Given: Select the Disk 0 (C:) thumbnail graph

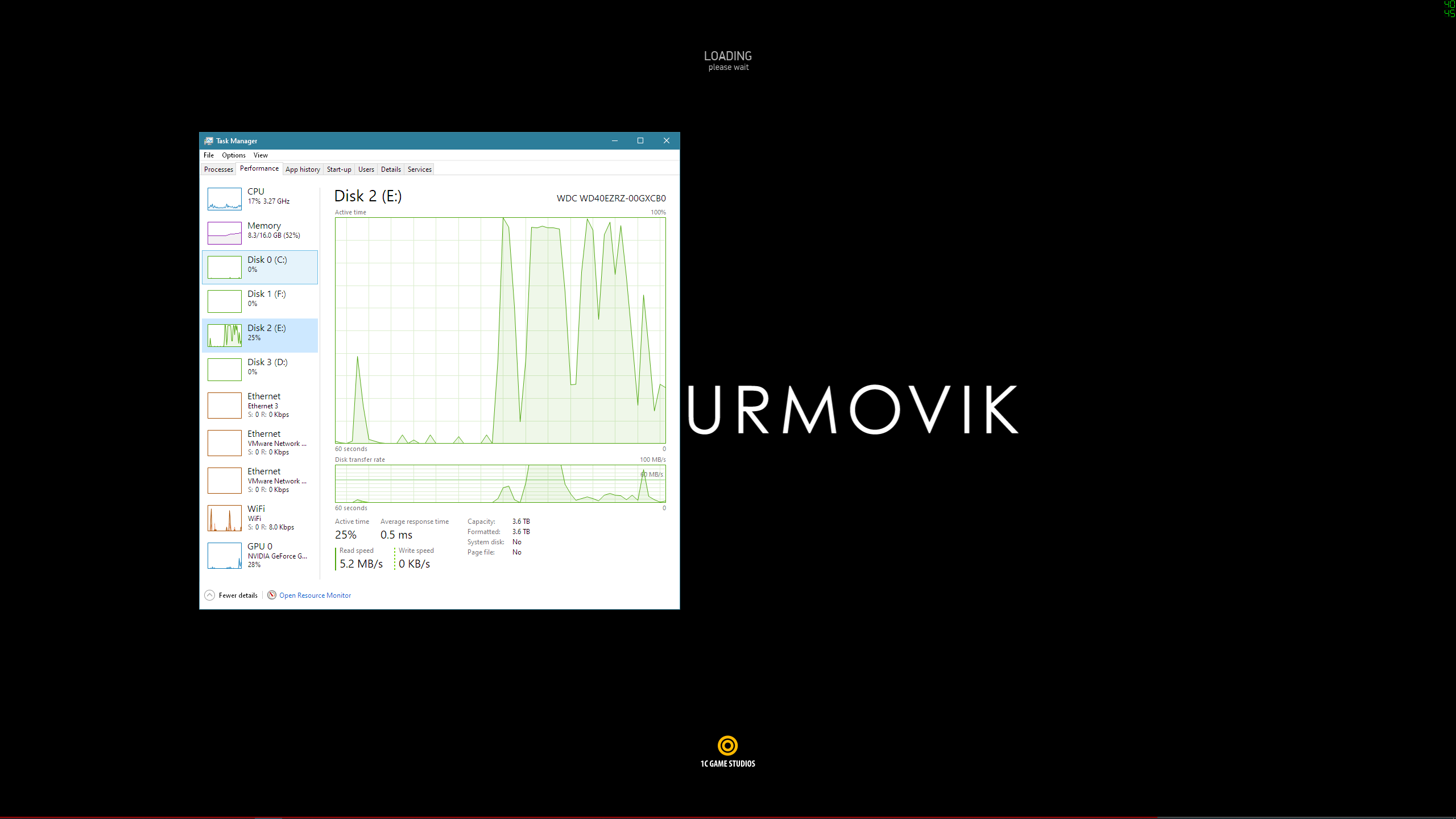Looking at the screenshot, I should (x=225, y=267).
